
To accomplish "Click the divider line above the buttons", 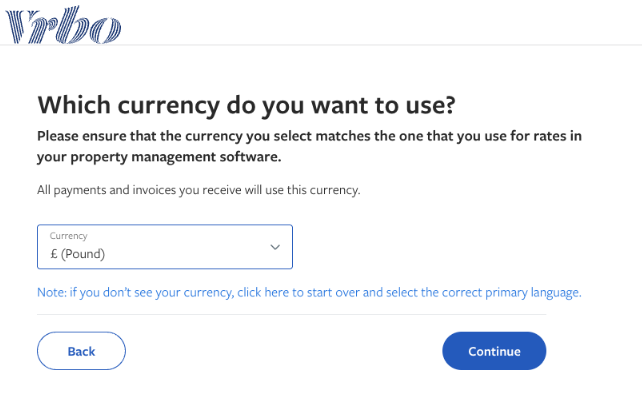I will click(x=292, y=315).
